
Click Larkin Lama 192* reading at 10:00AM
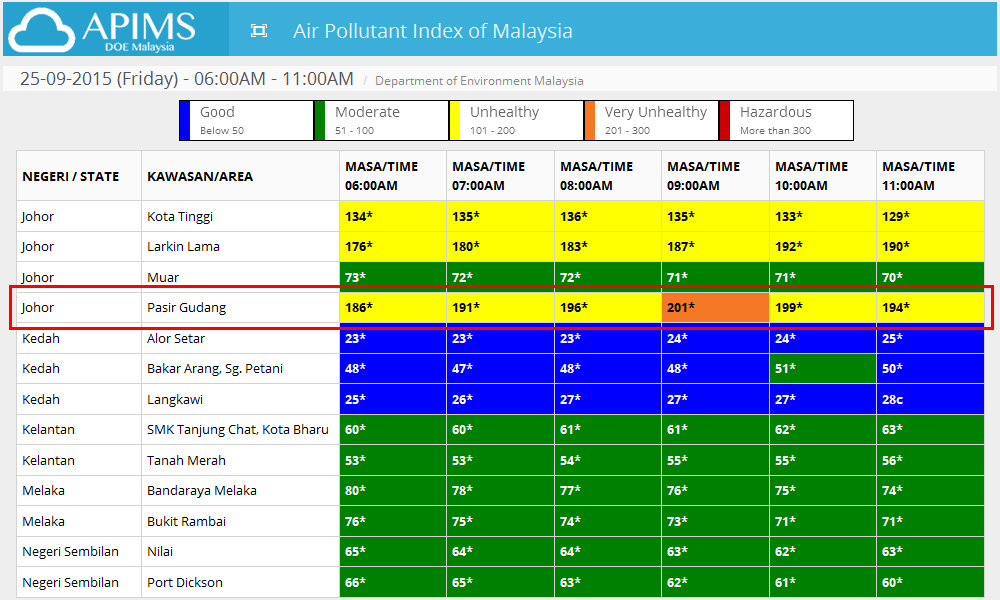823,247
